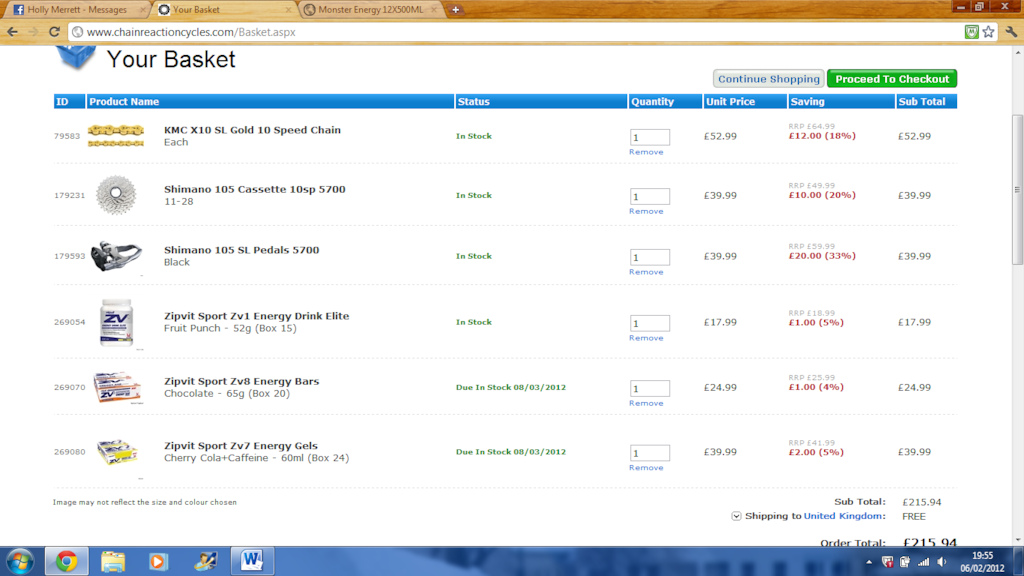Open the Chrome wrench settings menu
The image size is (1024, 576).
(1011, 32)
